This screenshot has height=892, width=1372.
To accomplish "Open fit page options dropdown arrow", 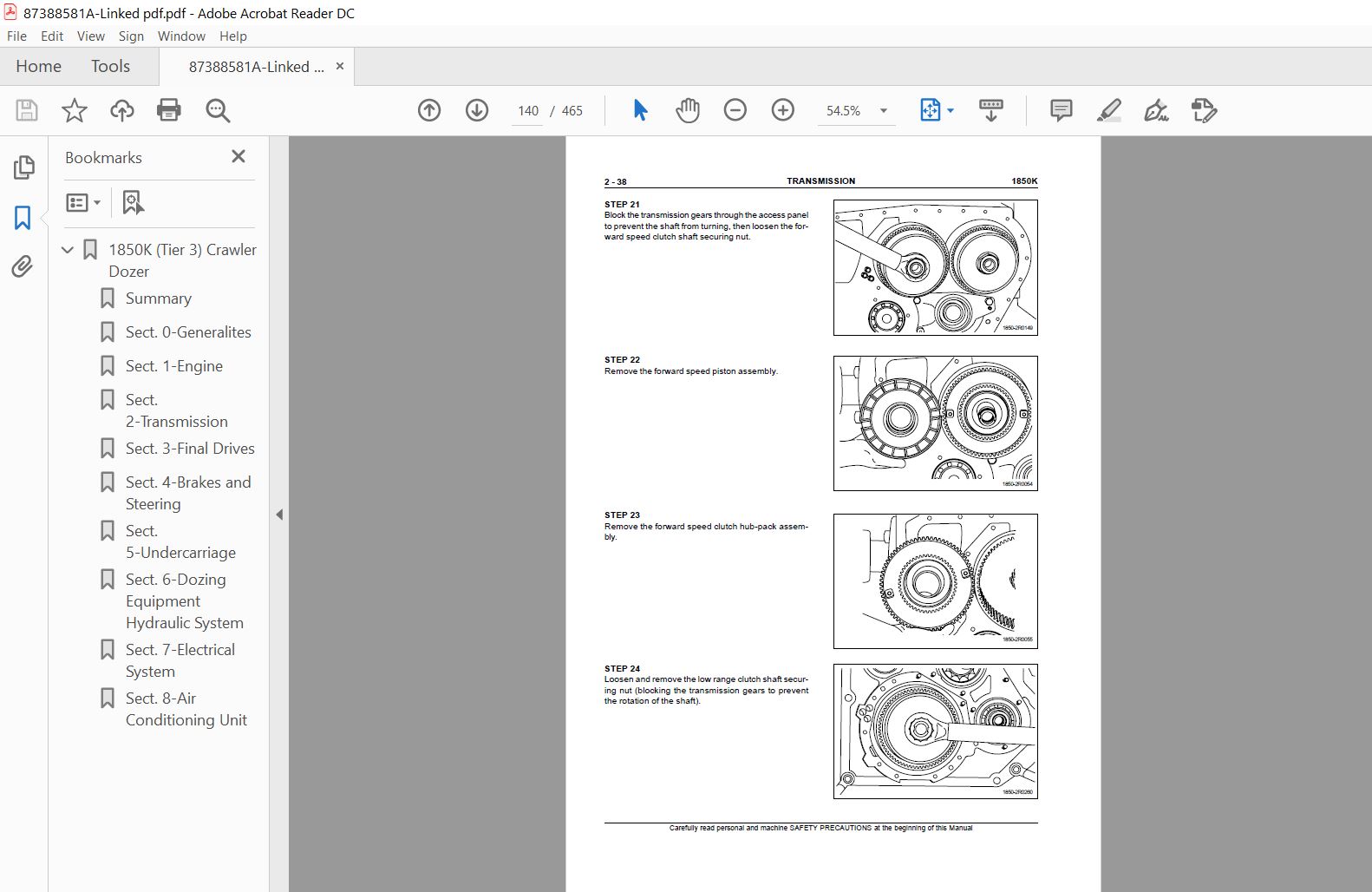I will click(951, 110).
